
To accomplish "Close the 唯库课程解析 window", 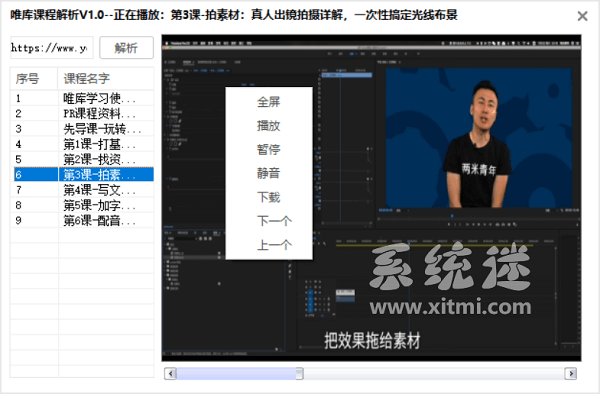I will [x=582, y=16].
